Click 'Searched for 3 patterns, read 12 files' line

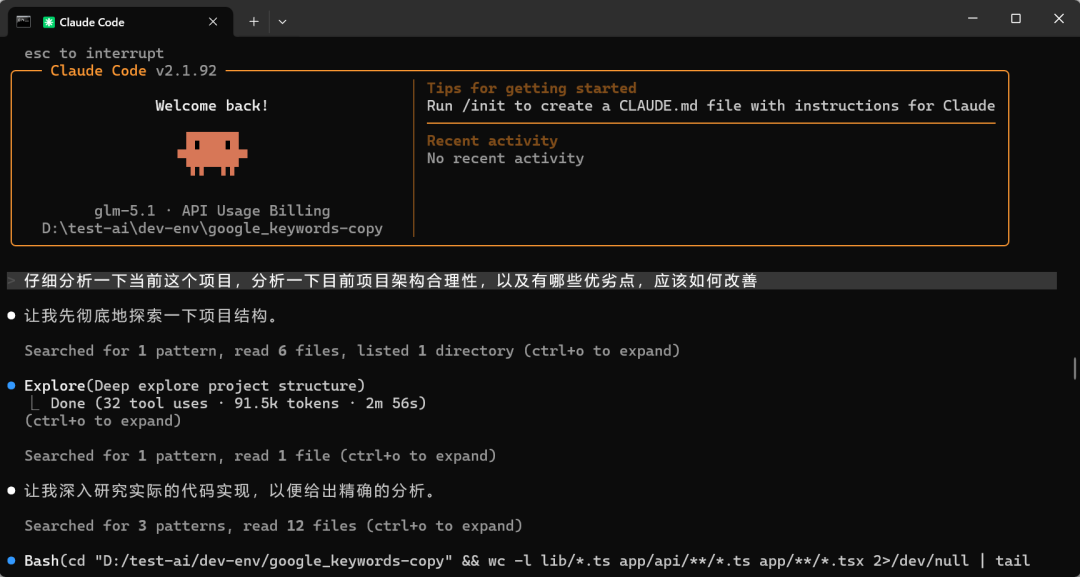[x=273, y=526]
